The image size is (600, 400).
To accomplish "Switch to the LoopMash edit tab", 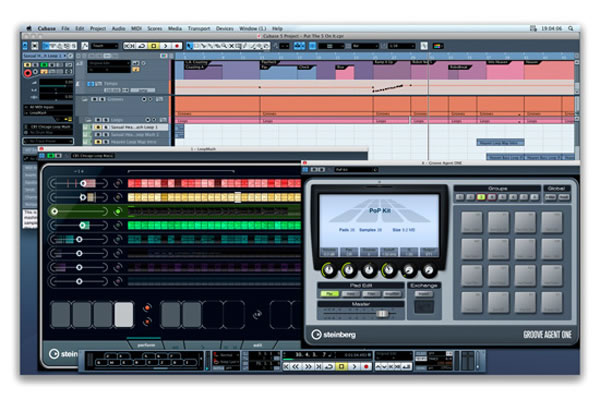I will coord(258,345).
